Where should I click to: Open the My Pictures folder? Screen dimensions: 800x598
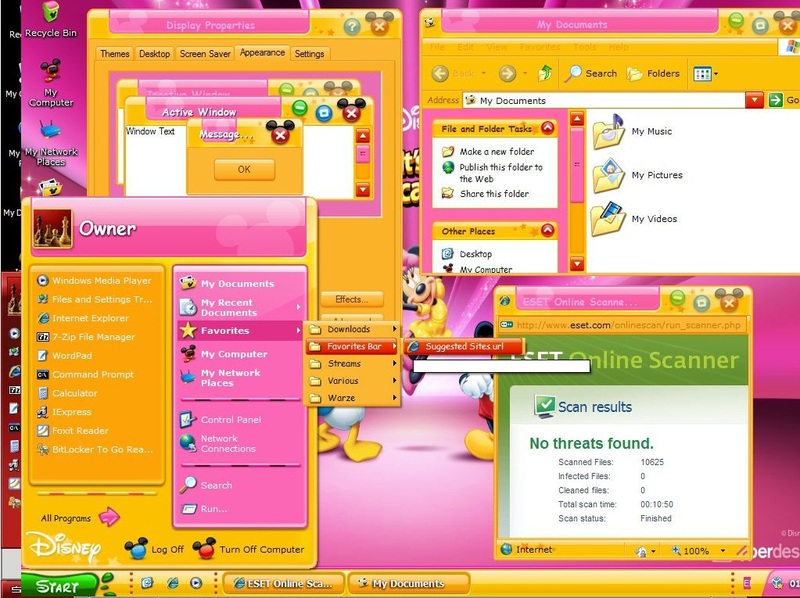[x=638, y=175]
